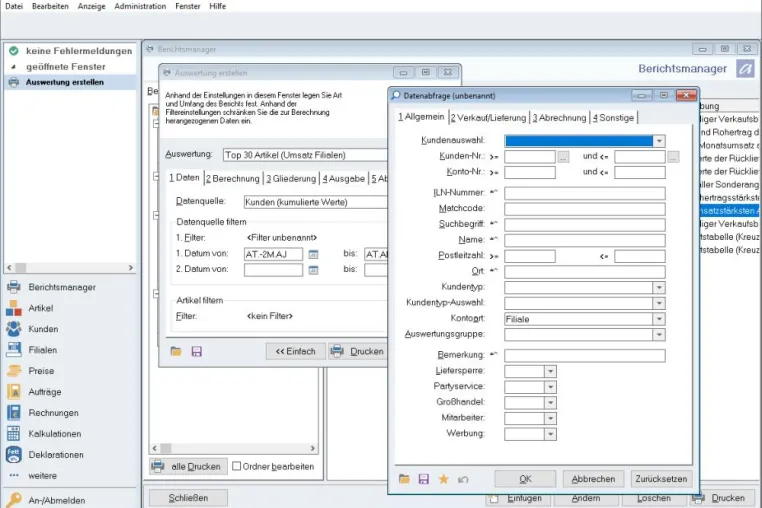
Task: Open the Großhandel dropdown
Action: click(x=550, y=403)
